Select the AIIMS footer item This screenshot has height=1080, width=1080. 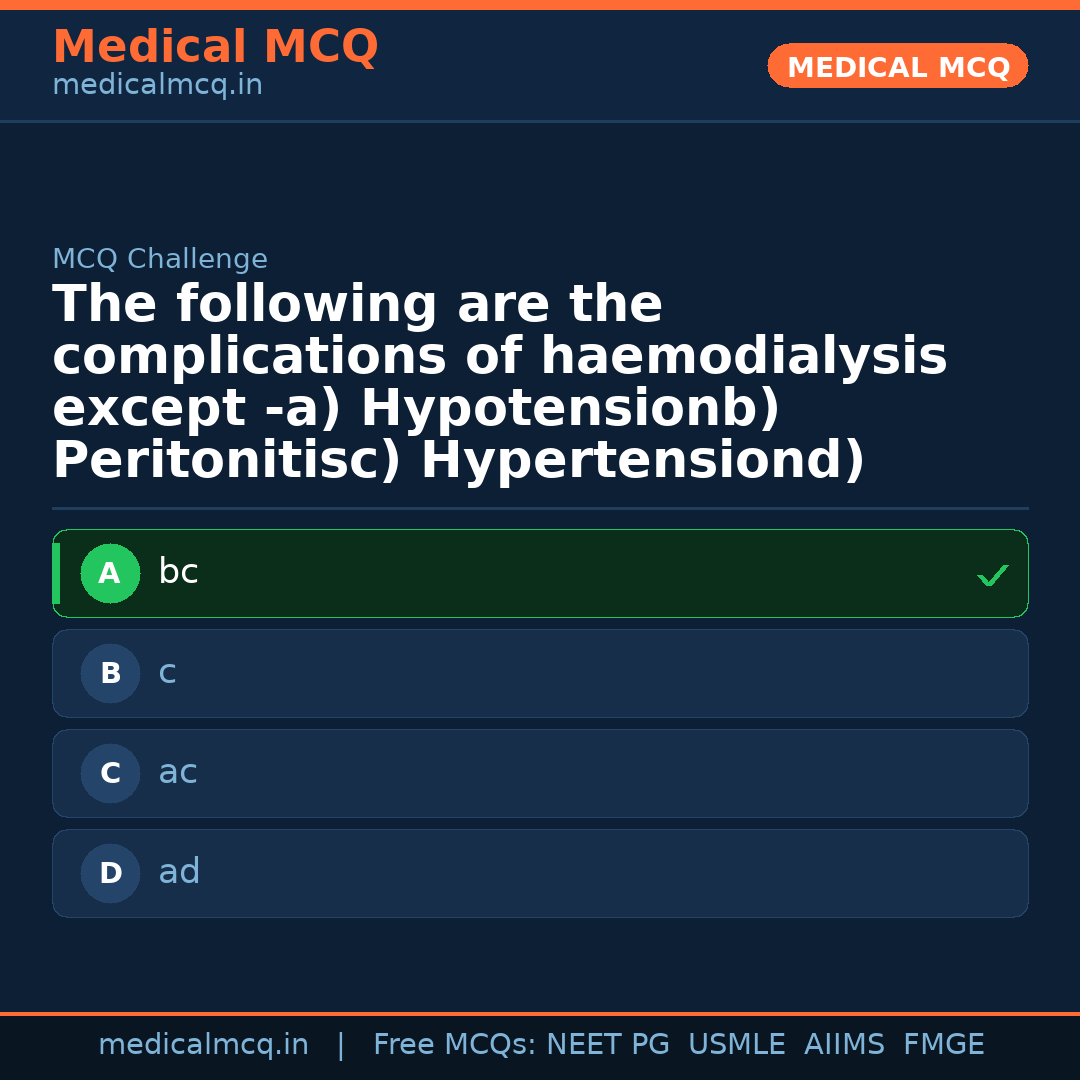tap(845, 1043)
